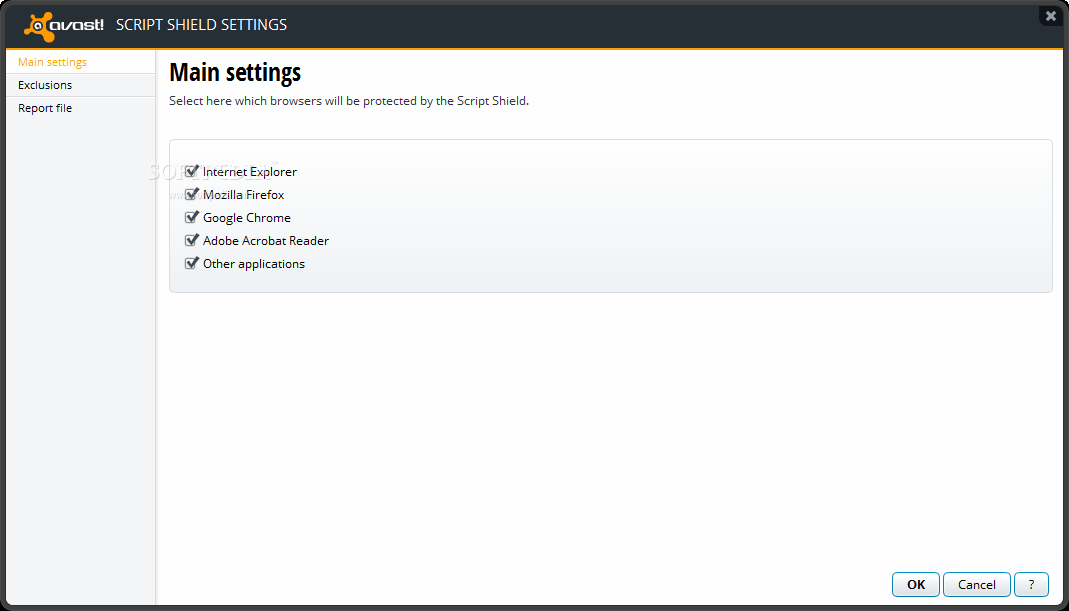Click the Main settings heading

tap(235, 72)
